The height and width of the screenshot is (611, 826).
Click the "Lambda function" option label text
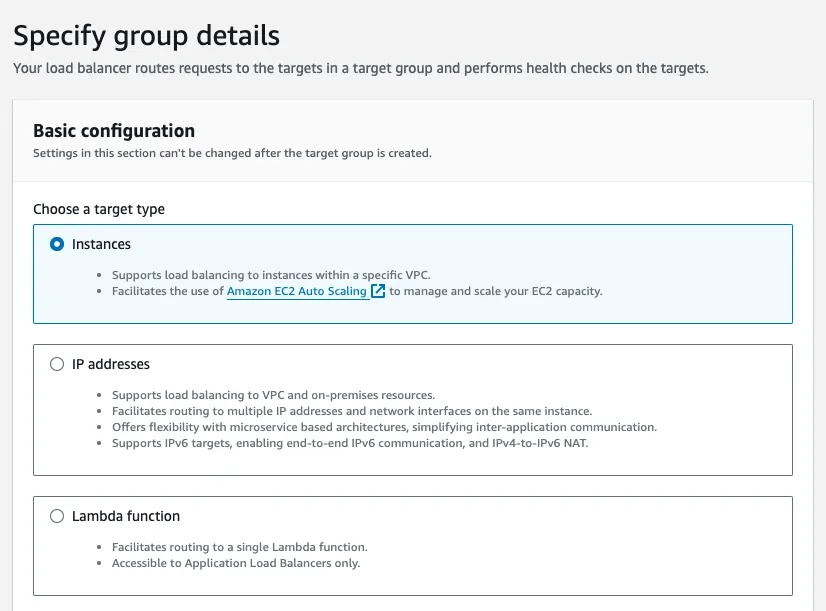pyautogui.click(x=126, y=516)
